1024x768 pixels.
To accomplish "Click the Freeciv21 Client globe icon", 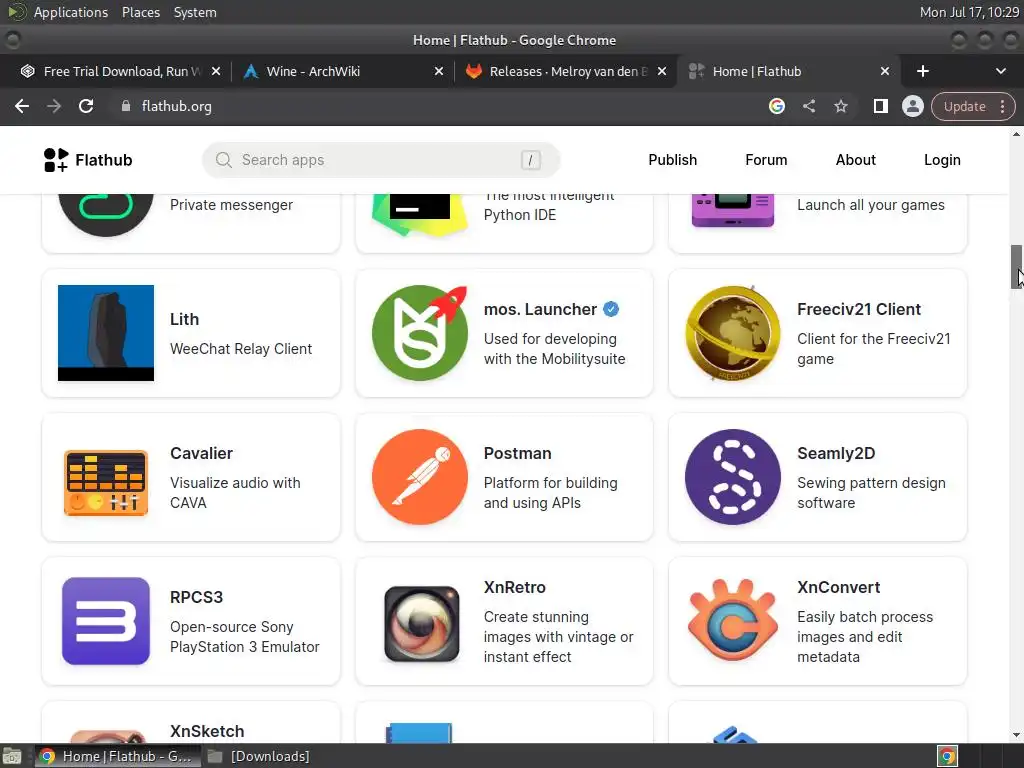I will 733,332.
